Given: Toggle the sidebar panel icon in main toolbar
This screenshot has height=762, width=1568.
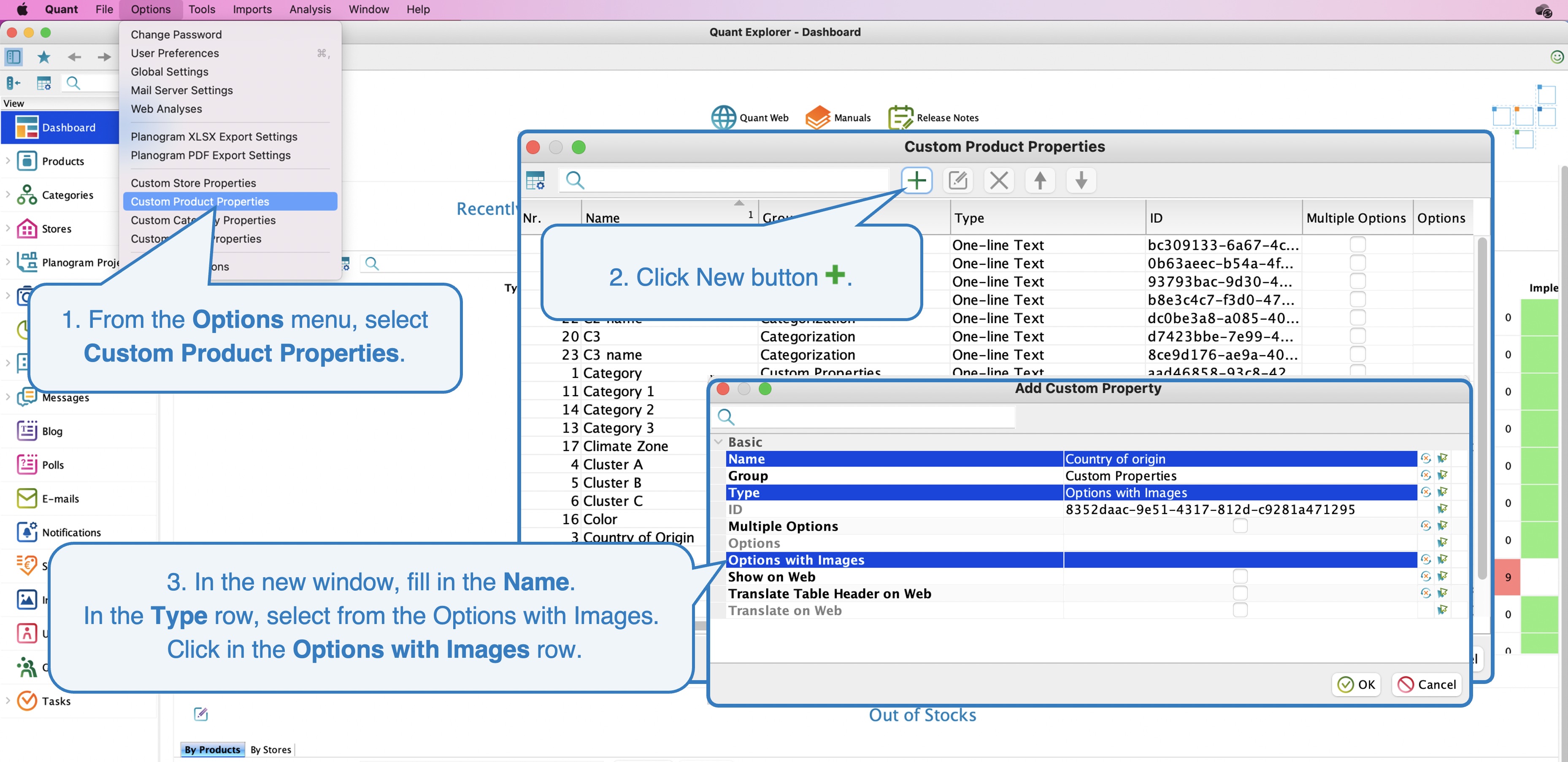Looking at the screenshot, I should click(x=14, y=57).
